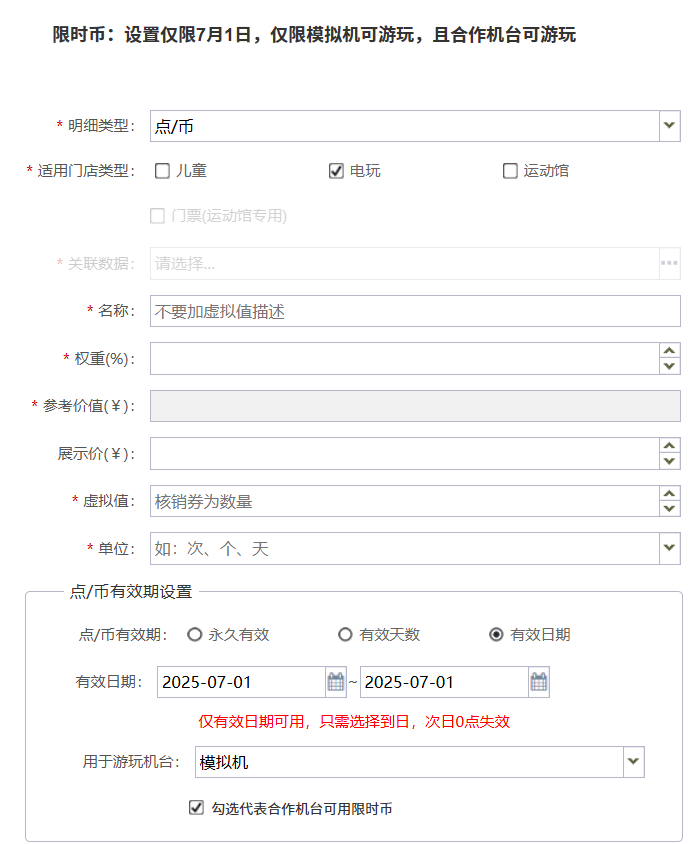The width and height of the screenshot is (689, 844).
Task: Click the 名称 text input field
Action: 414,311
